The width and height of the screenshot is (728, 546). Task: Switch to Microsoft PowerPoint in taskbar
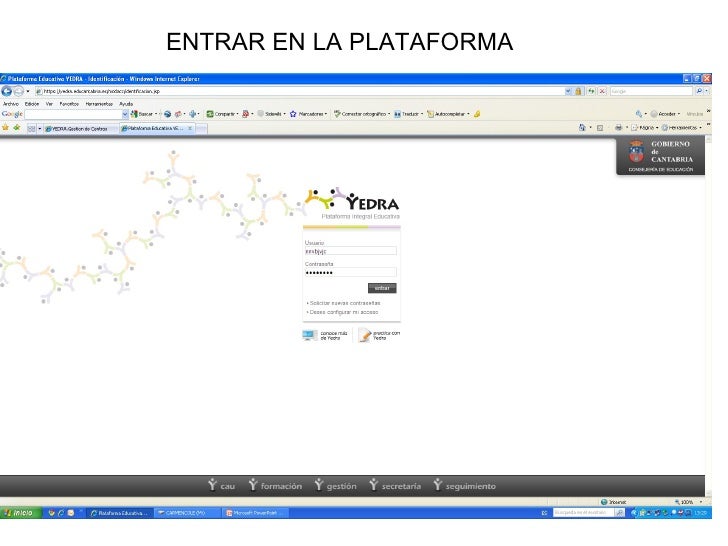[x=254, y=513]
